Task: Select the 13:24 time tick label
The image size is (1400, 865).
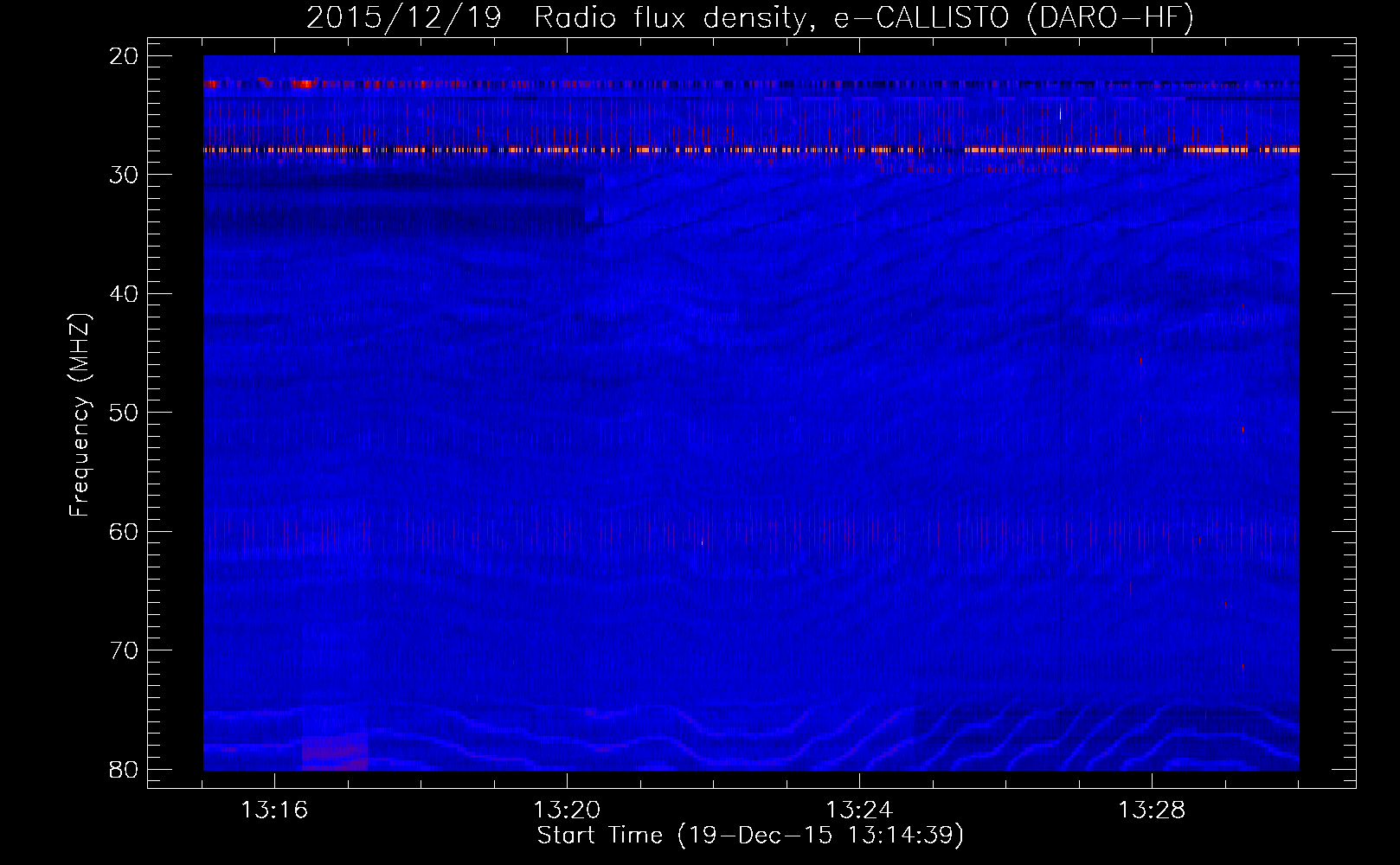Action: [859, 811]
